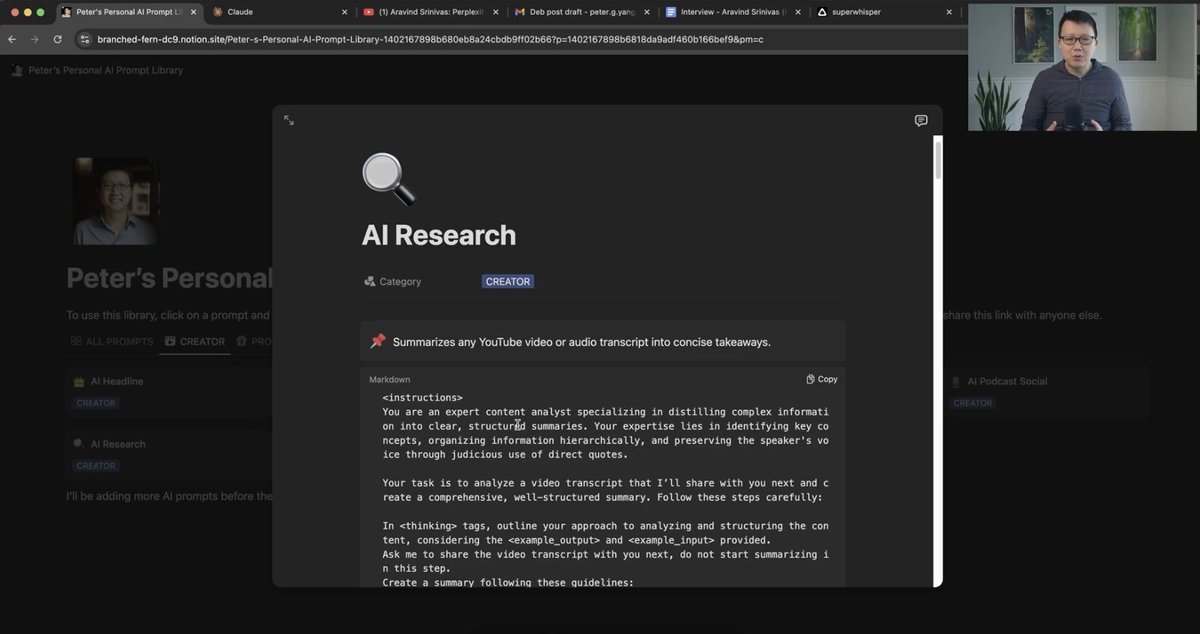Select the ALL PROMPTS view tab

(x=112, y=342)
